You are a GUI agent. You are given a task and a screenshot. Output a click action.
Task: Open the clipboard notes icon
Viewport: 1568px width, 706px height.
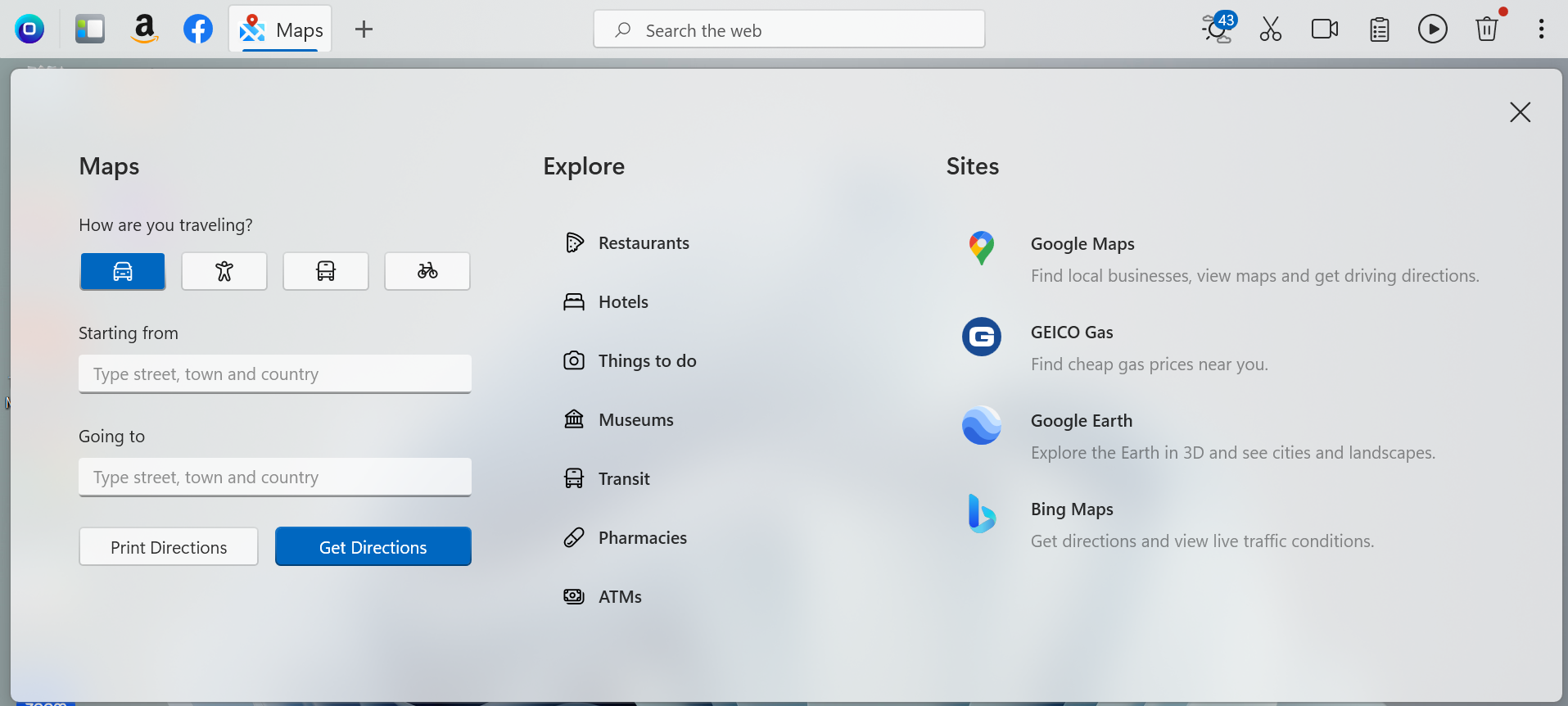1380,29
